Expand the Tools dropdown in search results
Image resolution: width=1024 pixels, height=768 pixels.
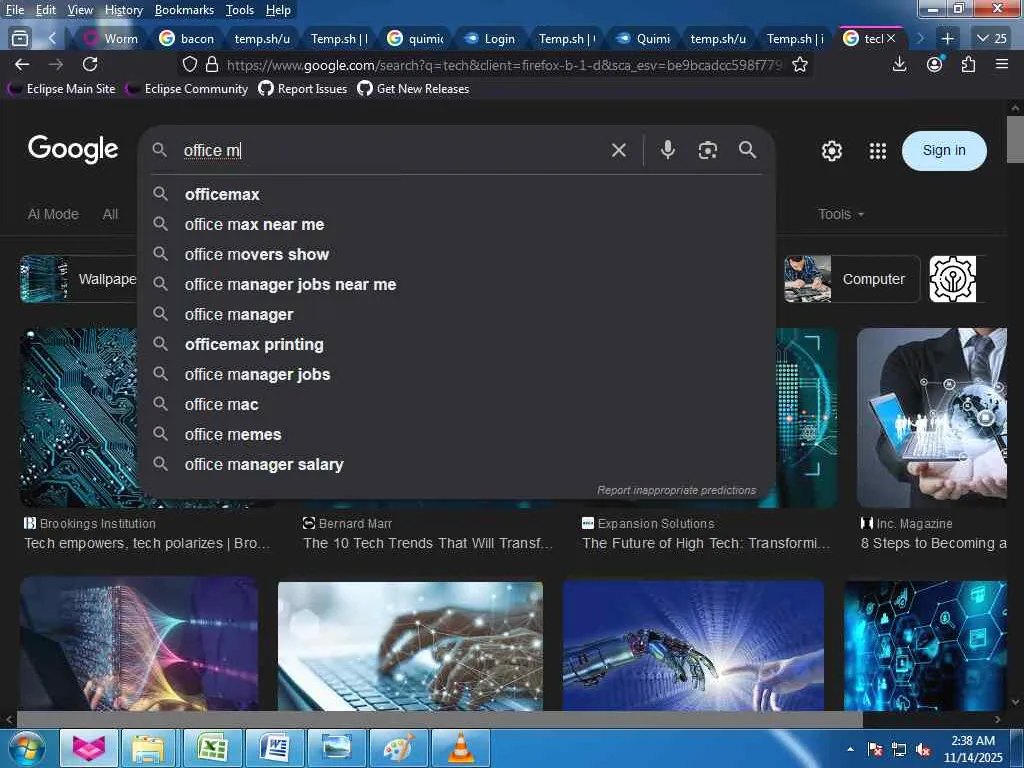840,214
